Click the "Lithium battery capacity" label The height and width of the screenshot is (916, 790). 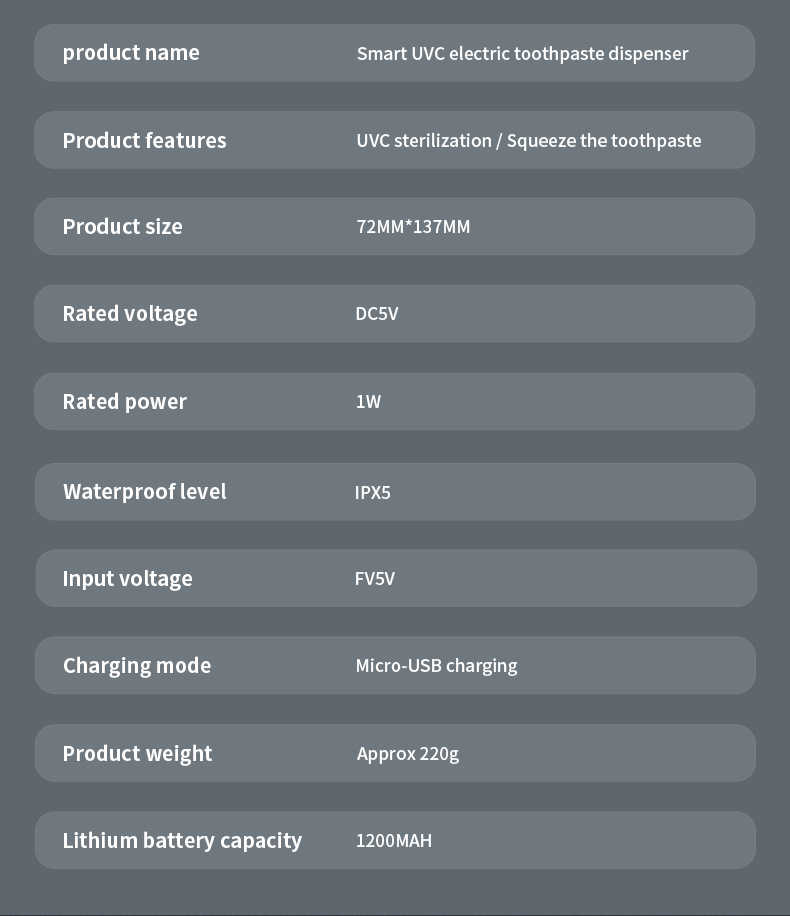click(x=182, y=841)
